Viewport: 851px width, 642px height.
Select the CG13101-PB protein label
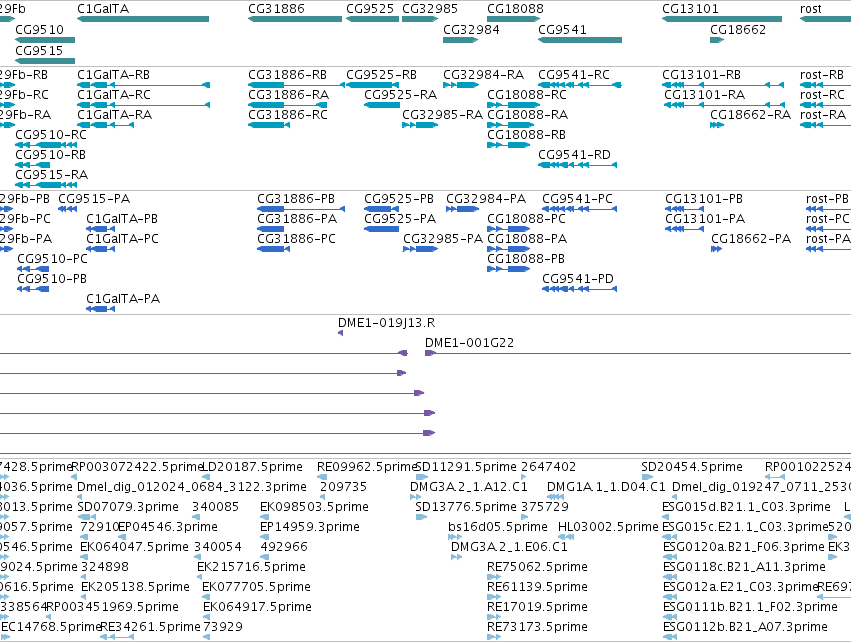(x=704, y=199)
